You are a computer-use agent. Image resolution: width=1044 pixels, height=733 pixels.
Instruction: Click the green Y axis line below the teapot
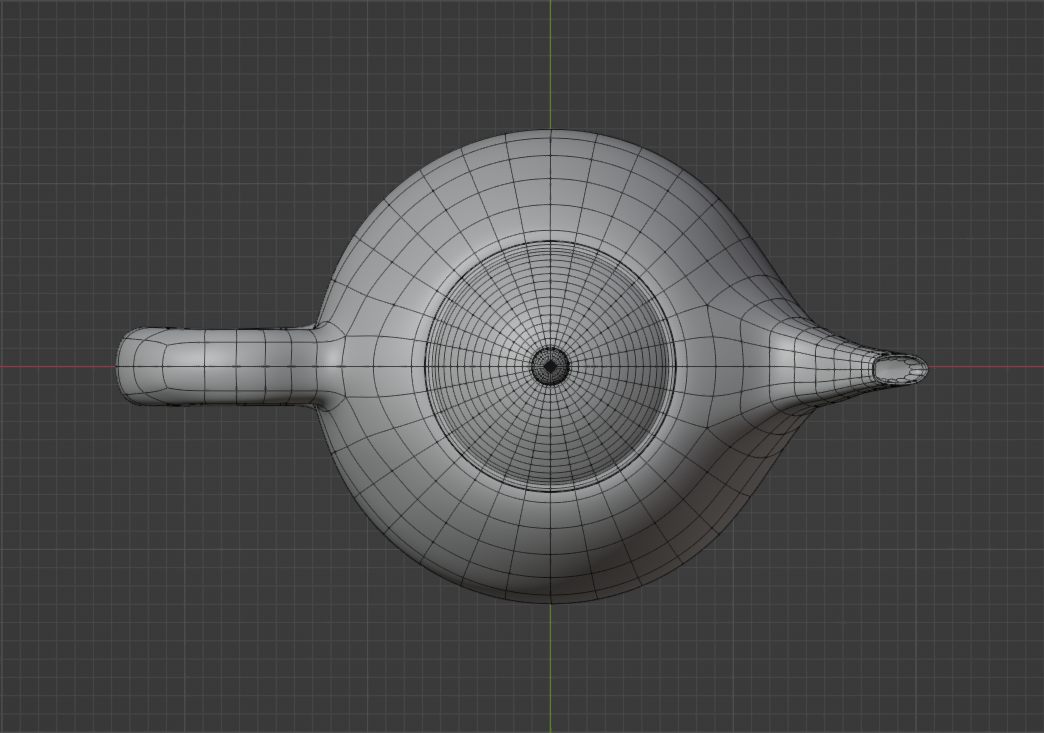click(549, 670)
